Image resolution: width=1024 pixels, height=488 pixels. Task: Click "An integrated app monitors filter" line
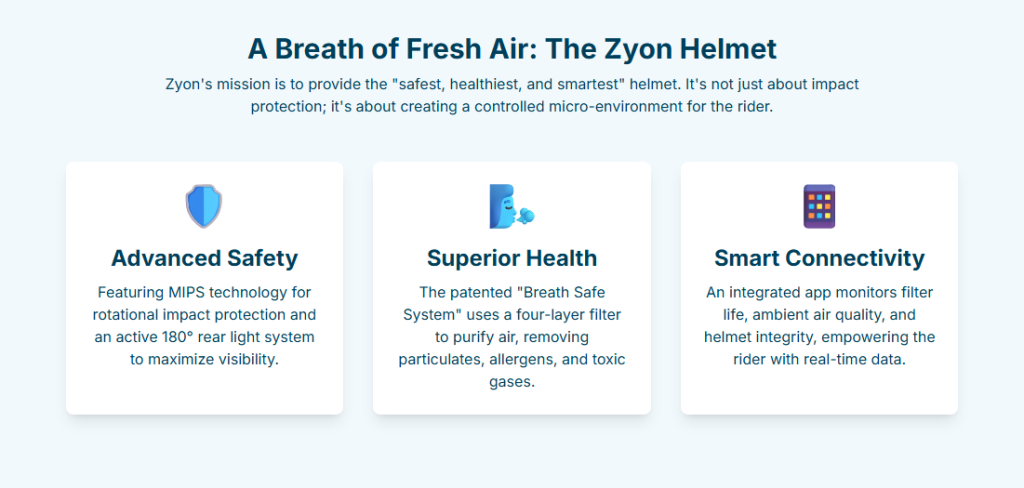(819, 292)
